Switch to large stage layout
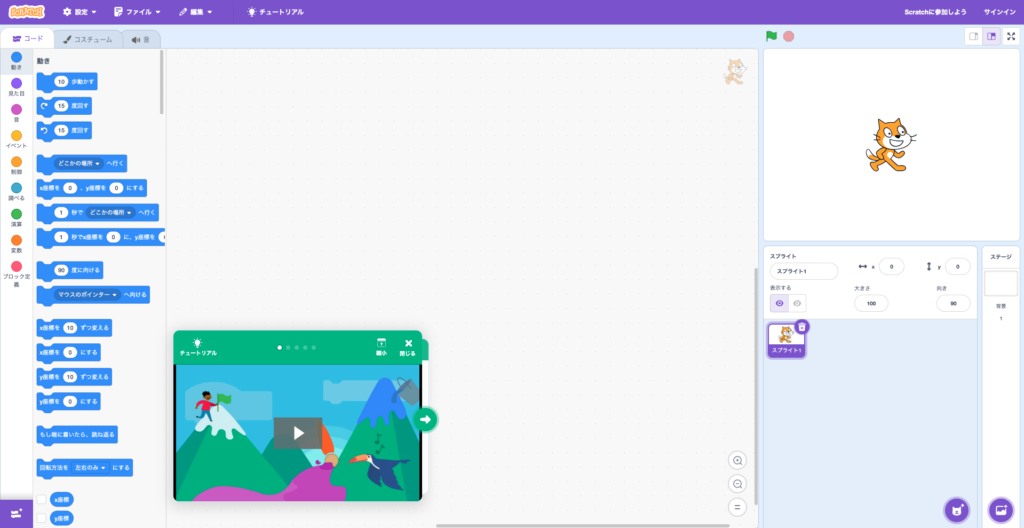Image resolution: width=1024 pixels, height=528 pixels. point(991,37)
